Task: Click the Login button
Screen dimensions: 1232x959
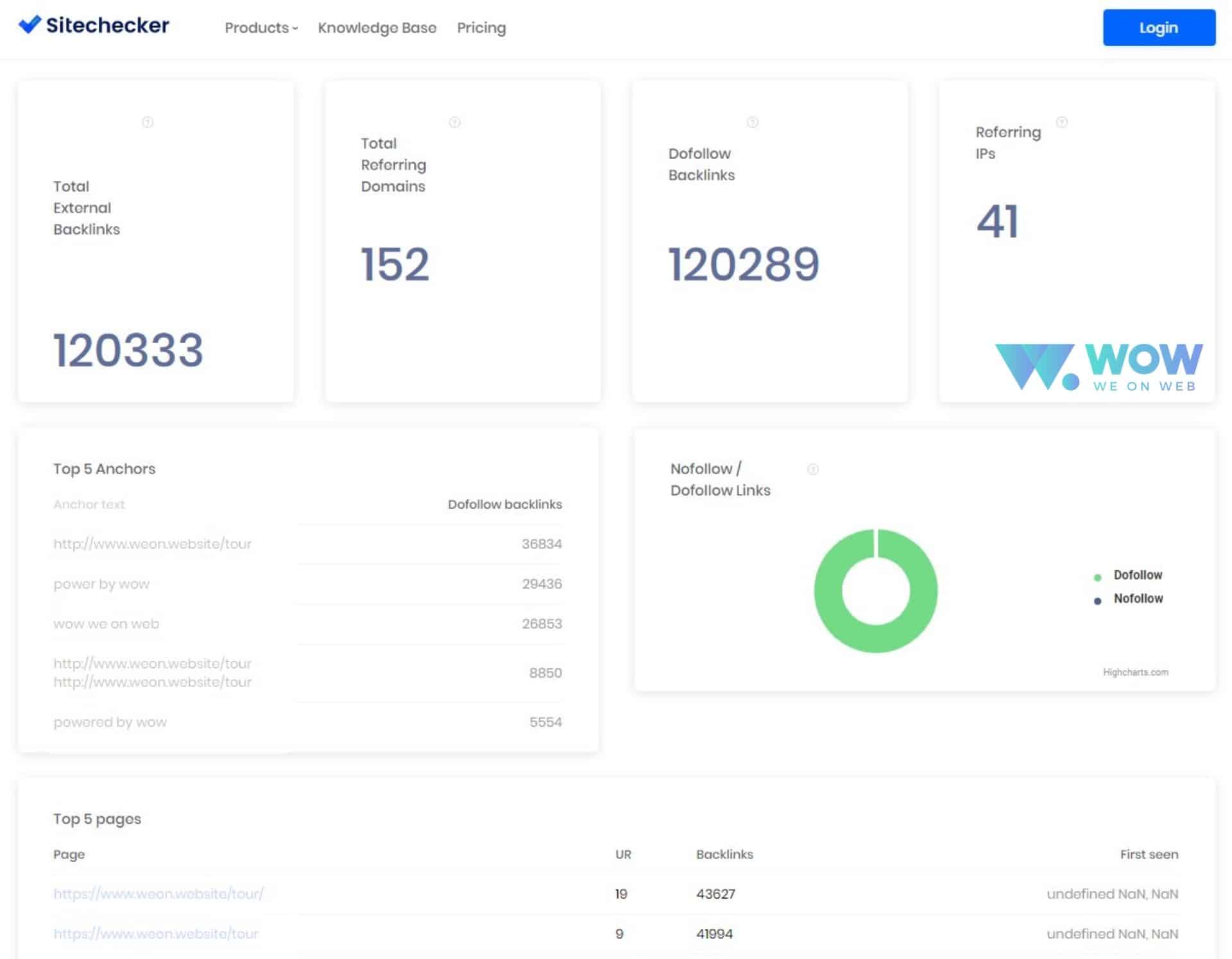Action: pos(1158,28)
